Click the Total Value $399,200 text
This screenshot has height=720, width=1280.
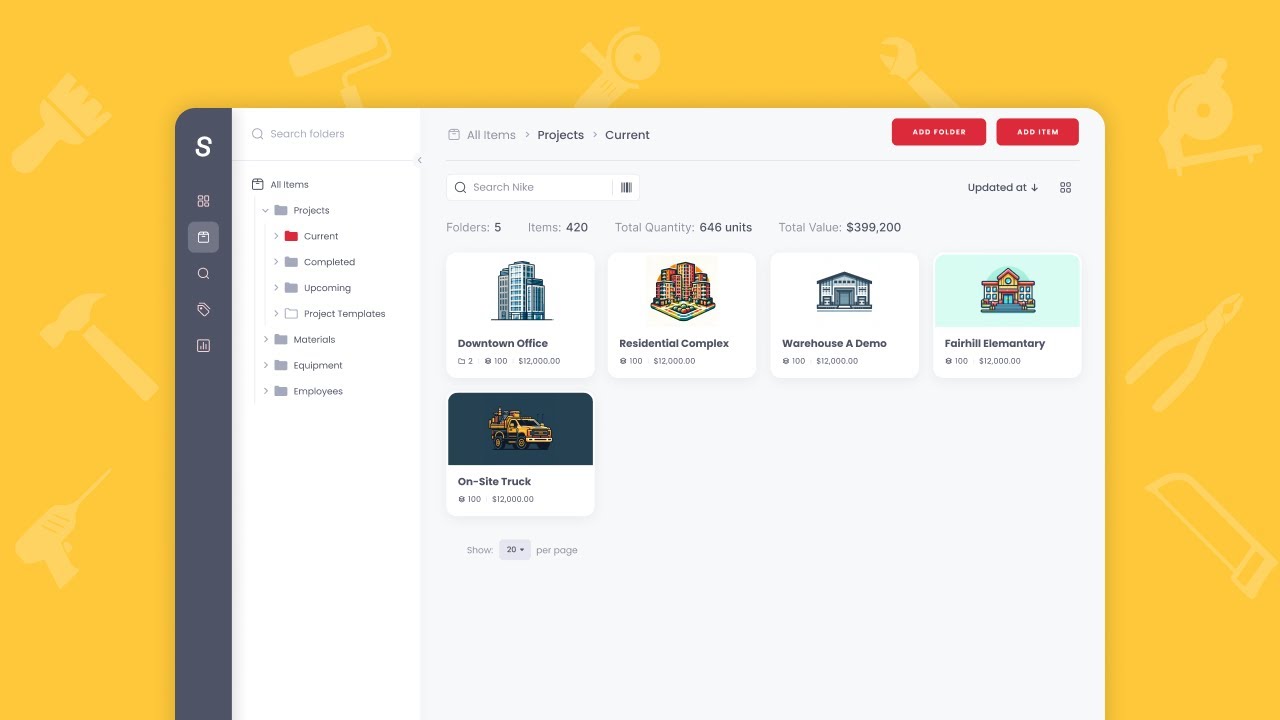pyautogui.click(x=840, y=228)
